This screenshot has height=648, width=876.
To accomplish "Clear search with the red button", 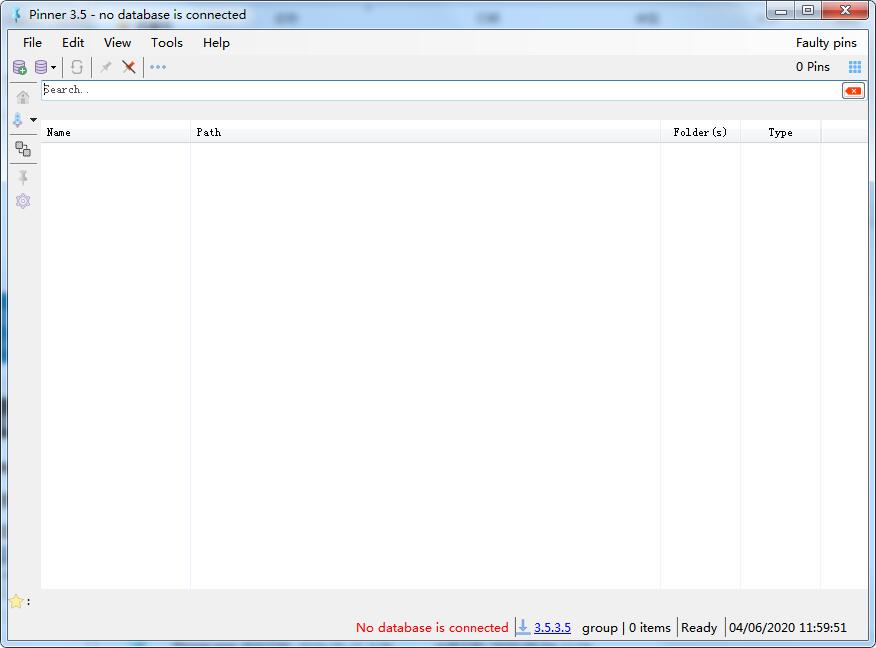I will click(853, 90).
